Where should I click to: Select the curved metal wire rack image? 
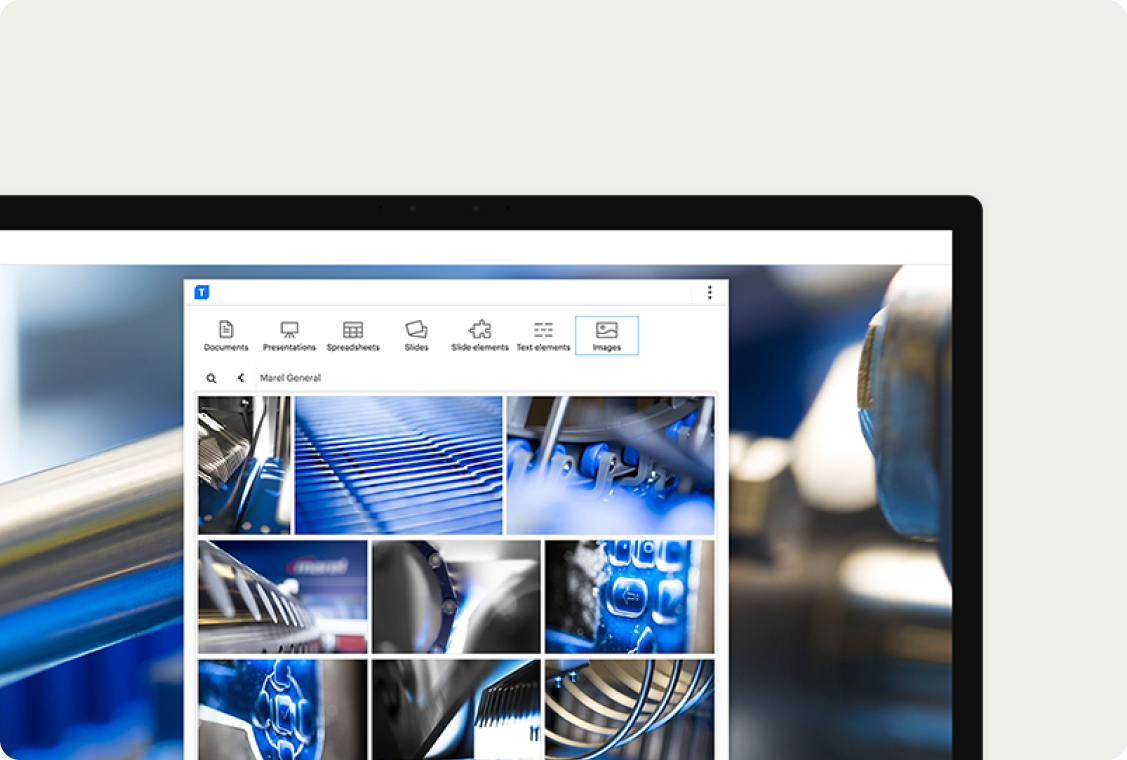point(630,709)
